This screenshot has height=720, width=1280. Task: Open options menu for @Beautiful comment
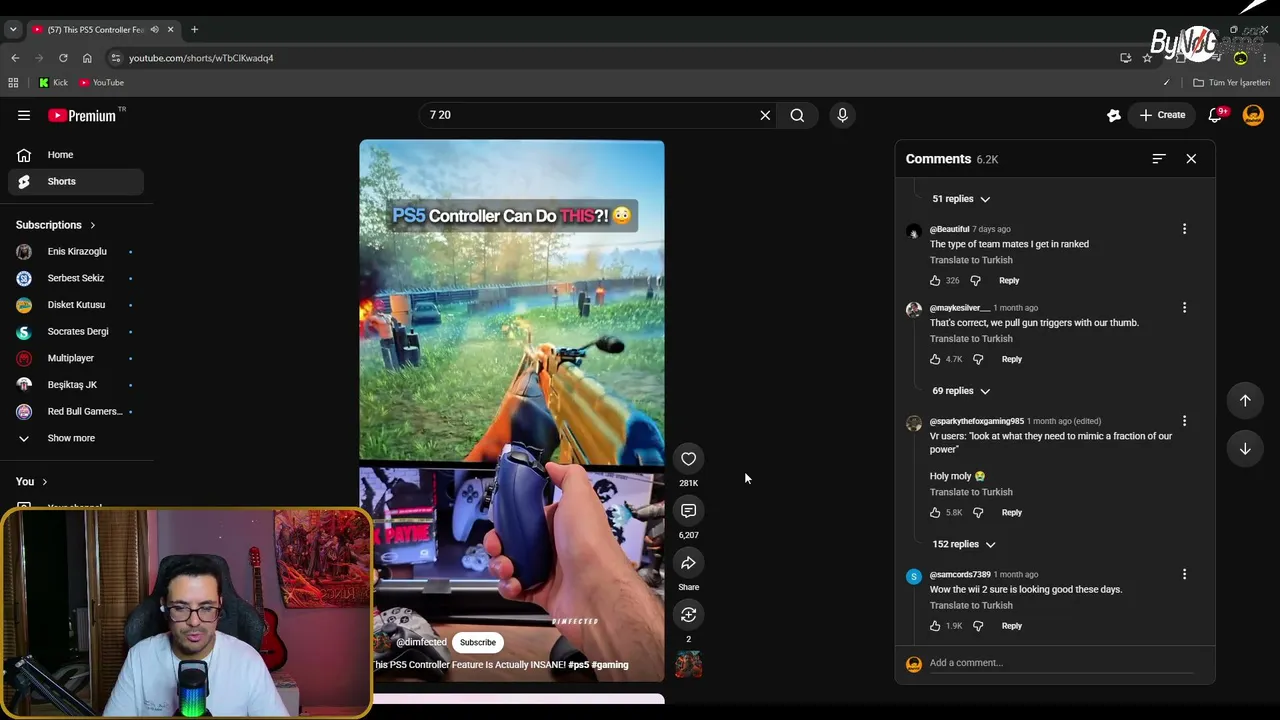pos(1184,229)
